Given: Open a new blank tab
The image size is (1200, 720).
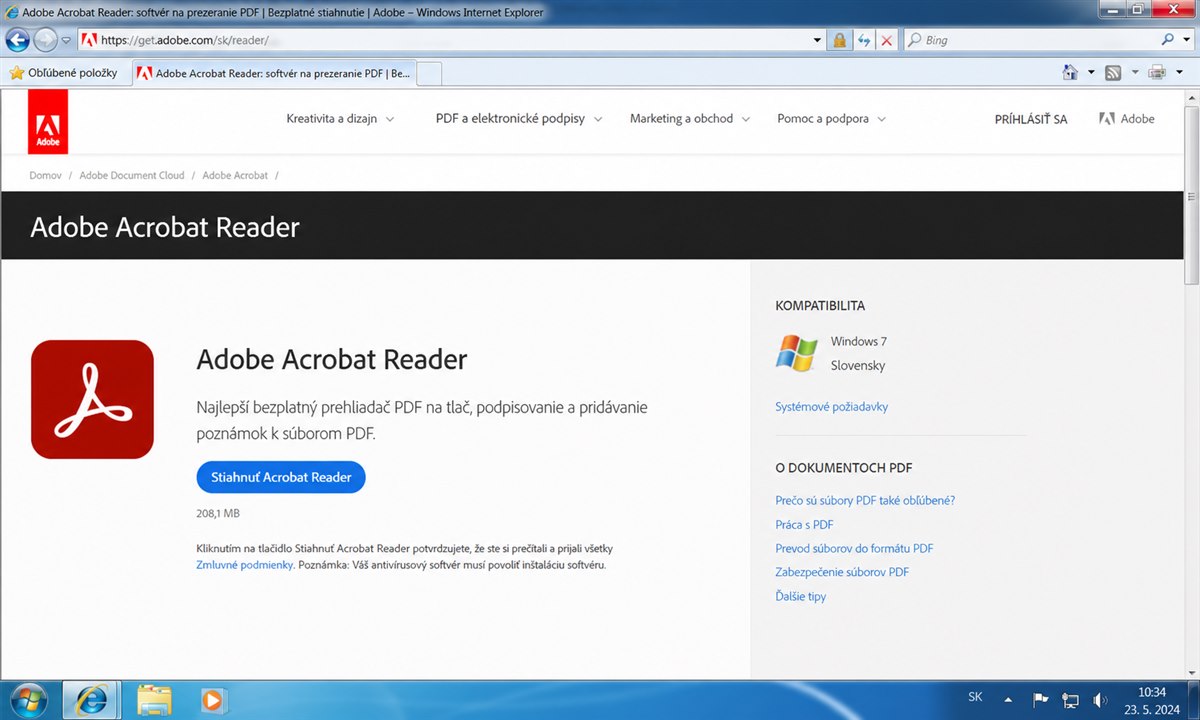Looking at the screenshot, I should tap(429, 73).
